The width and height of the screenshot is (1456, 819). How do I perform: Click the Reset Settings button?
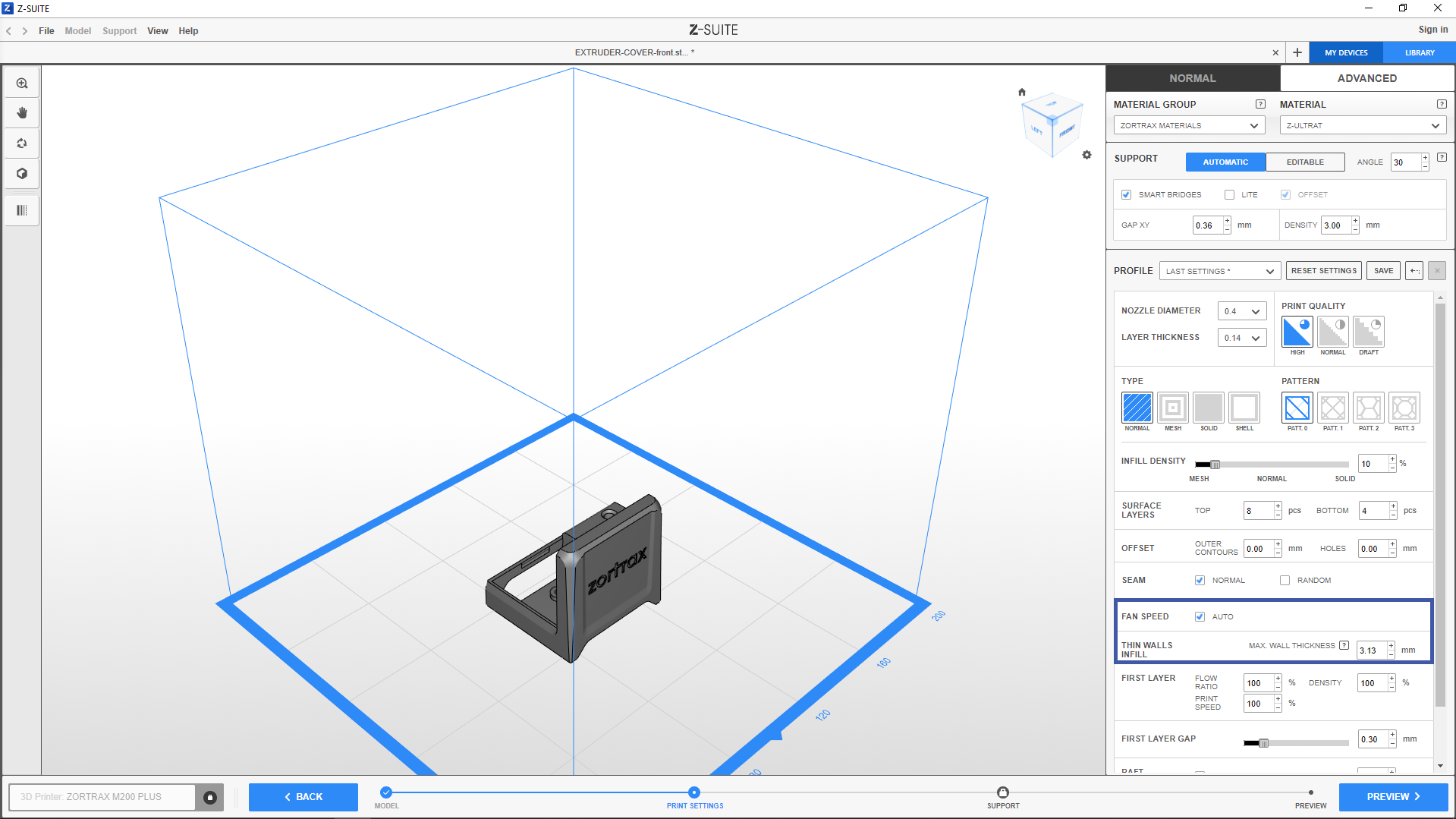click(1323, 271)
